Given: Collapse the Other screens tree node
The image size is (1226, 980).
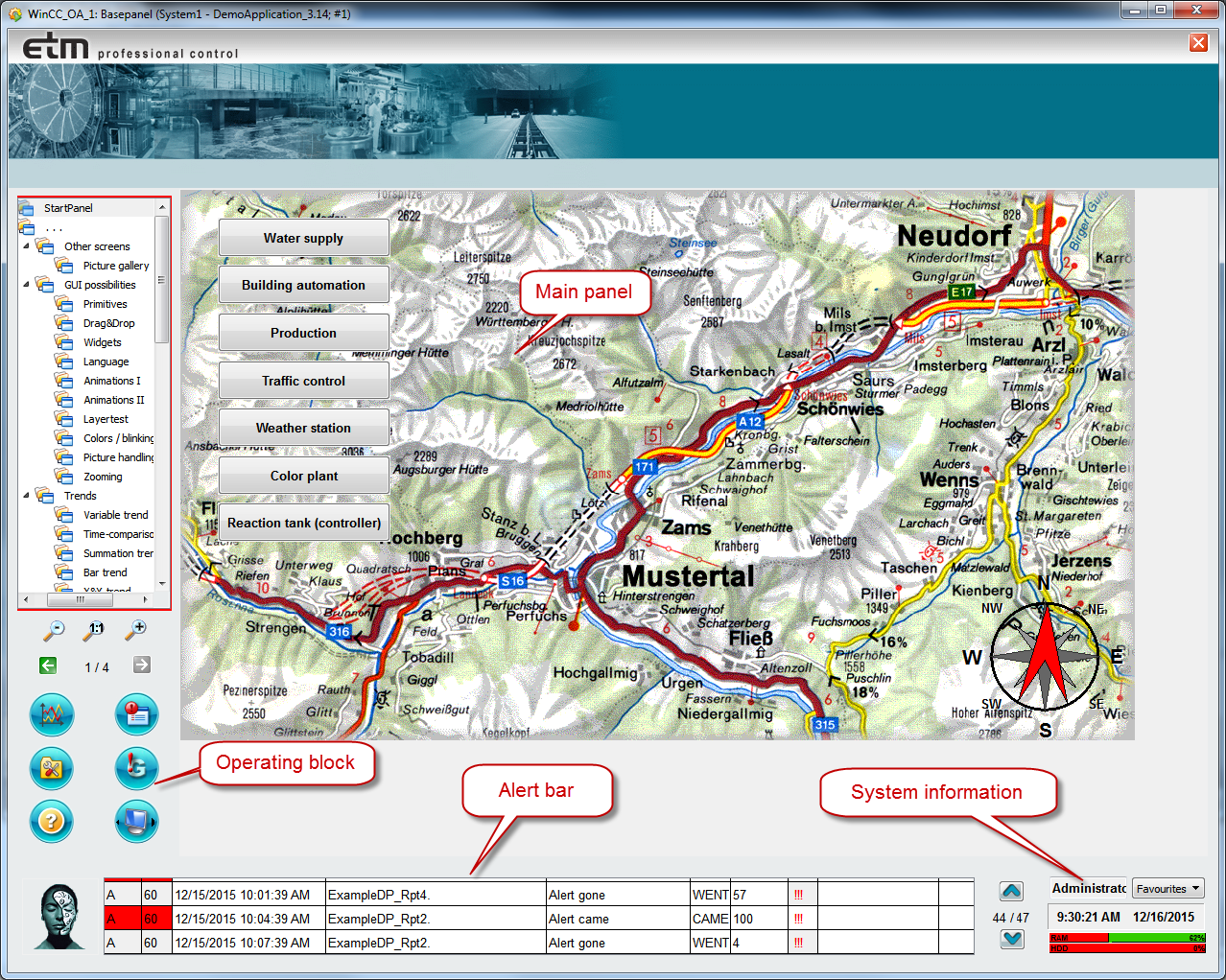Looking at the screenshot, I should pyautogui.click(x=26, y=246).
